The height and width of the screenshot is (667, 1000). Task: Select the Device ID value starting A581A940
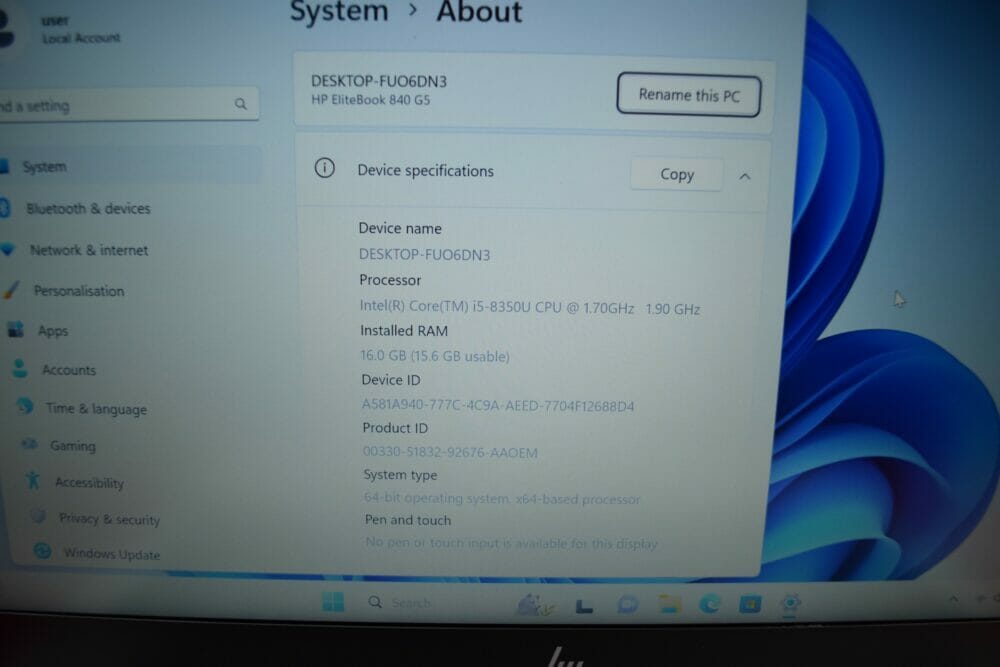point(498,406)
